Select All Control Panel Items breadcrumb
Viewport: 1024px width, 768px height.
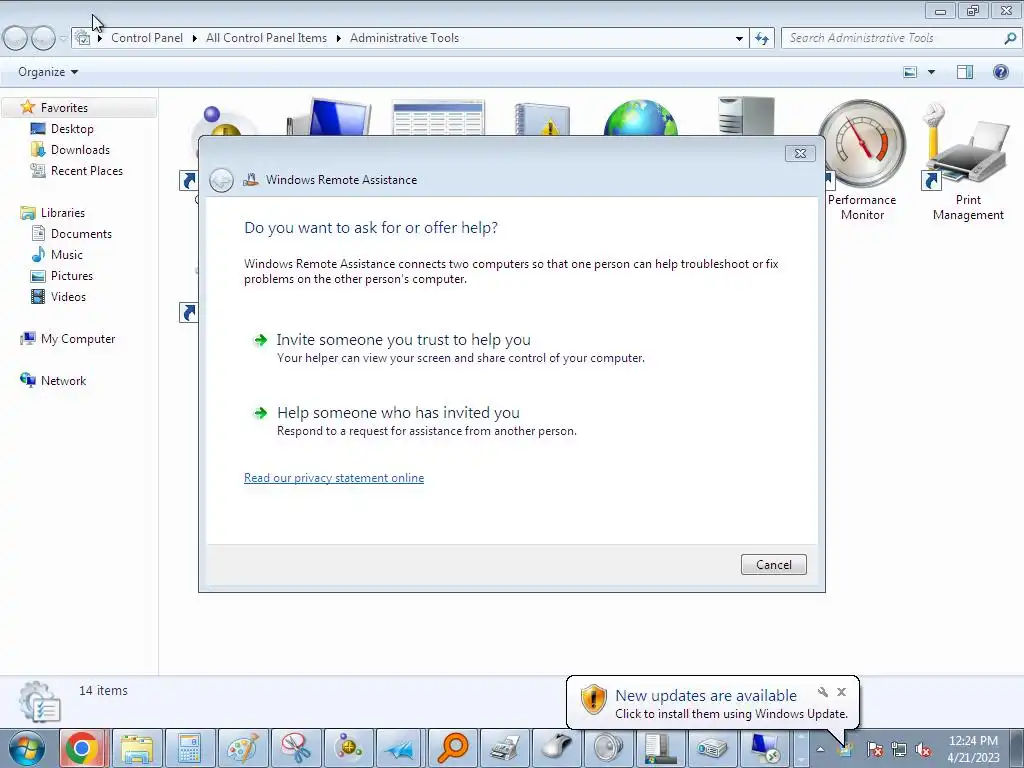(x=266, y=38)
